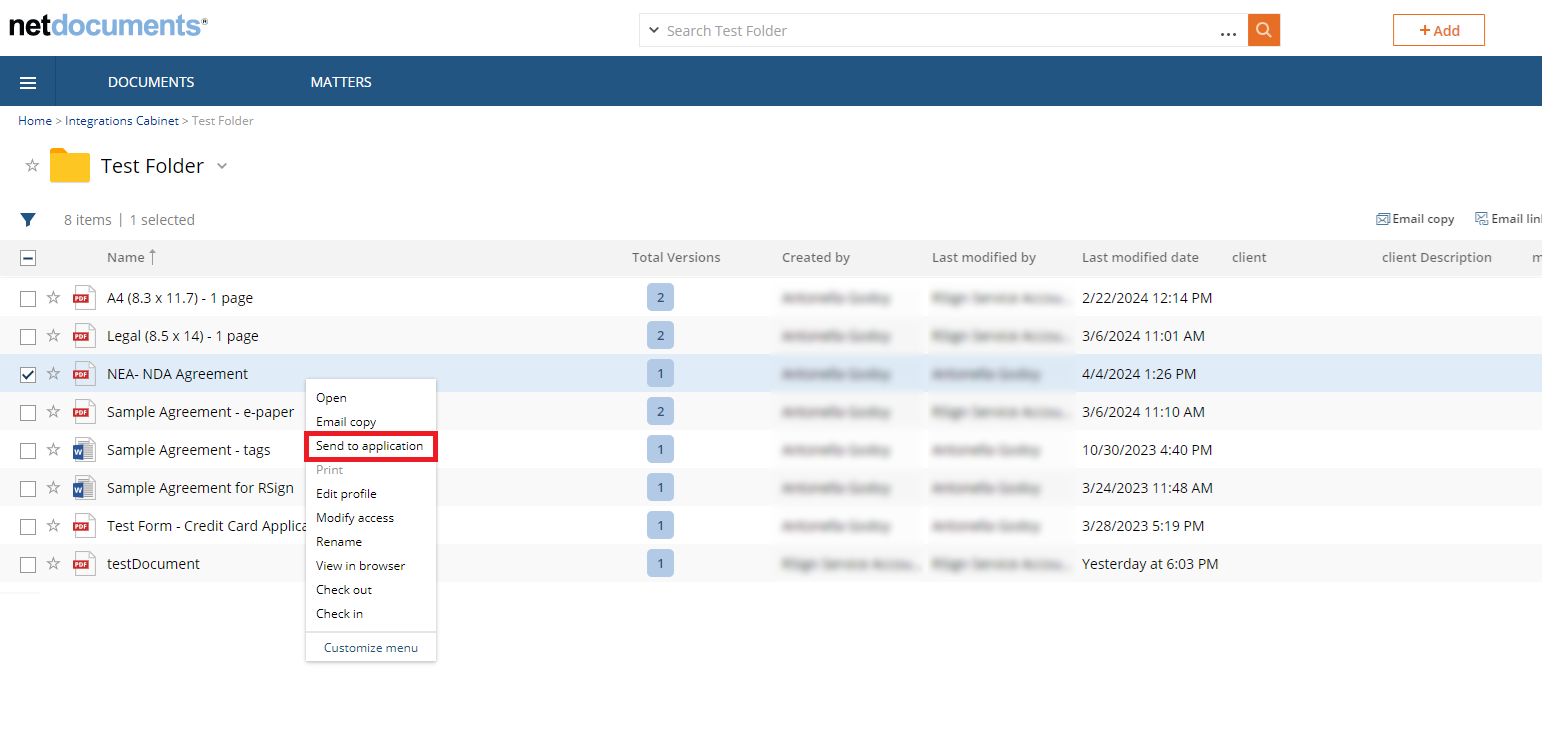This screenshot has height=732, width=1542.
Task: Select Send to application menu entry
Action: [371, 446]
